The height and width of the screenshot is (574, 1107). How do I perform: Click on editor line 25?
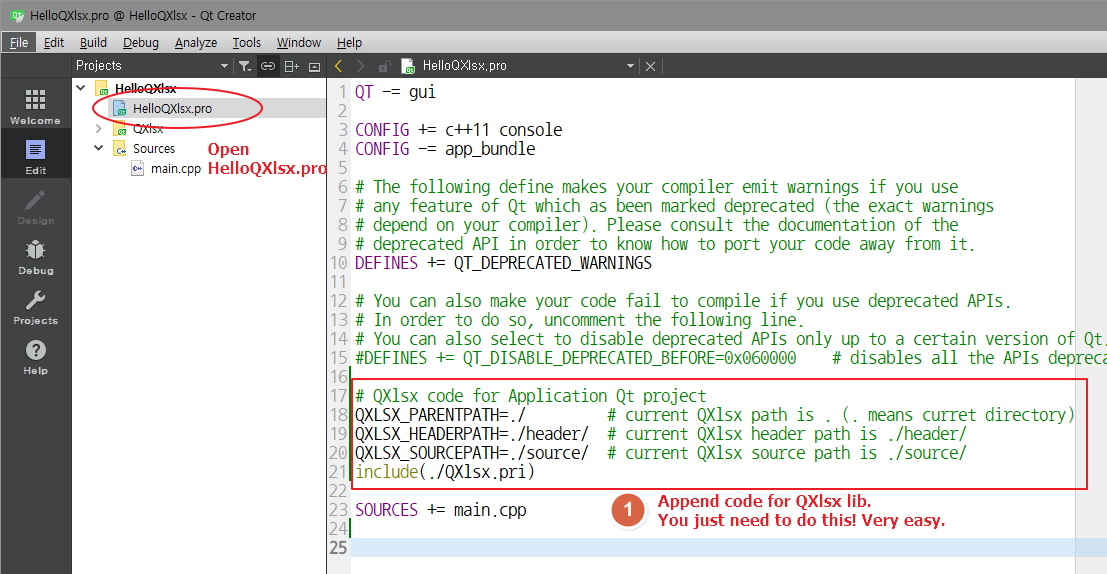tap(700, 548)
